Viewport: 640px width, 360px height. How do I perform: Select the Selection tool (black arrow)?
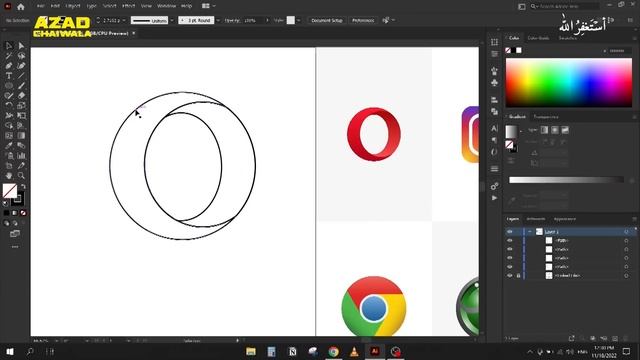click(9, 46)
